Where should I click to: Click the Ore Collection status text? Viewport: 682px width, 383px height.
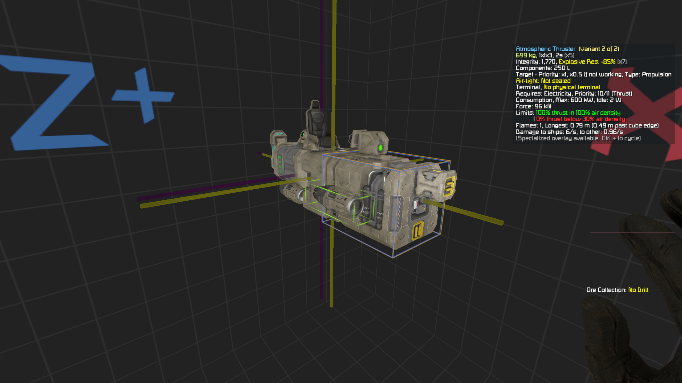click(617, 290)
